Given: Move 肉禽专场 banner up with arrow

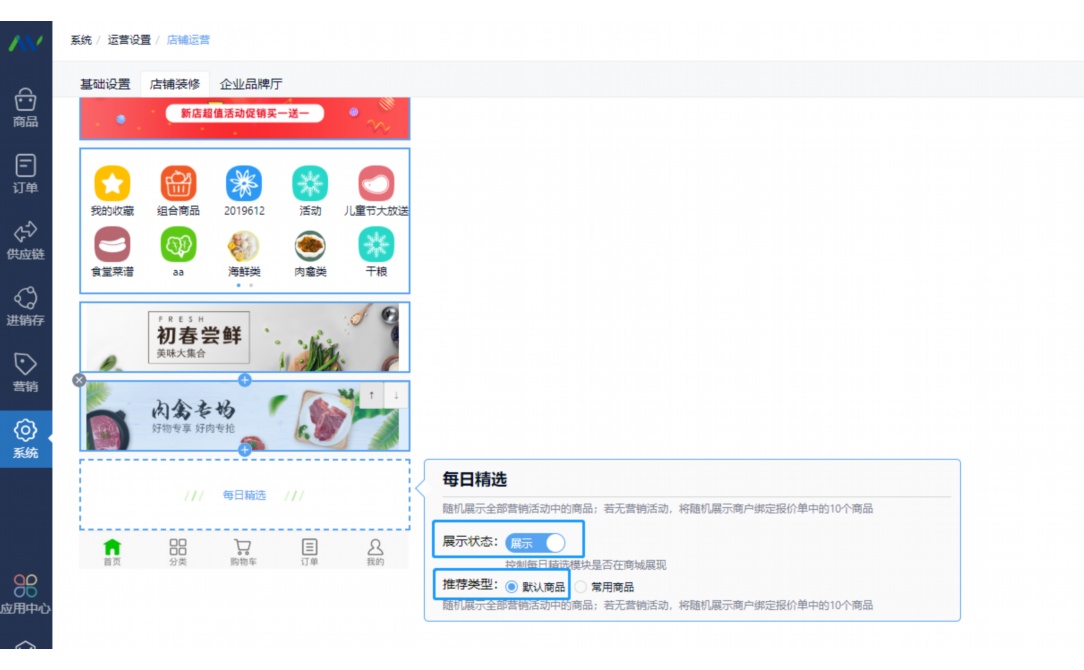Looking at the screenshot, I should click(371, 396).
